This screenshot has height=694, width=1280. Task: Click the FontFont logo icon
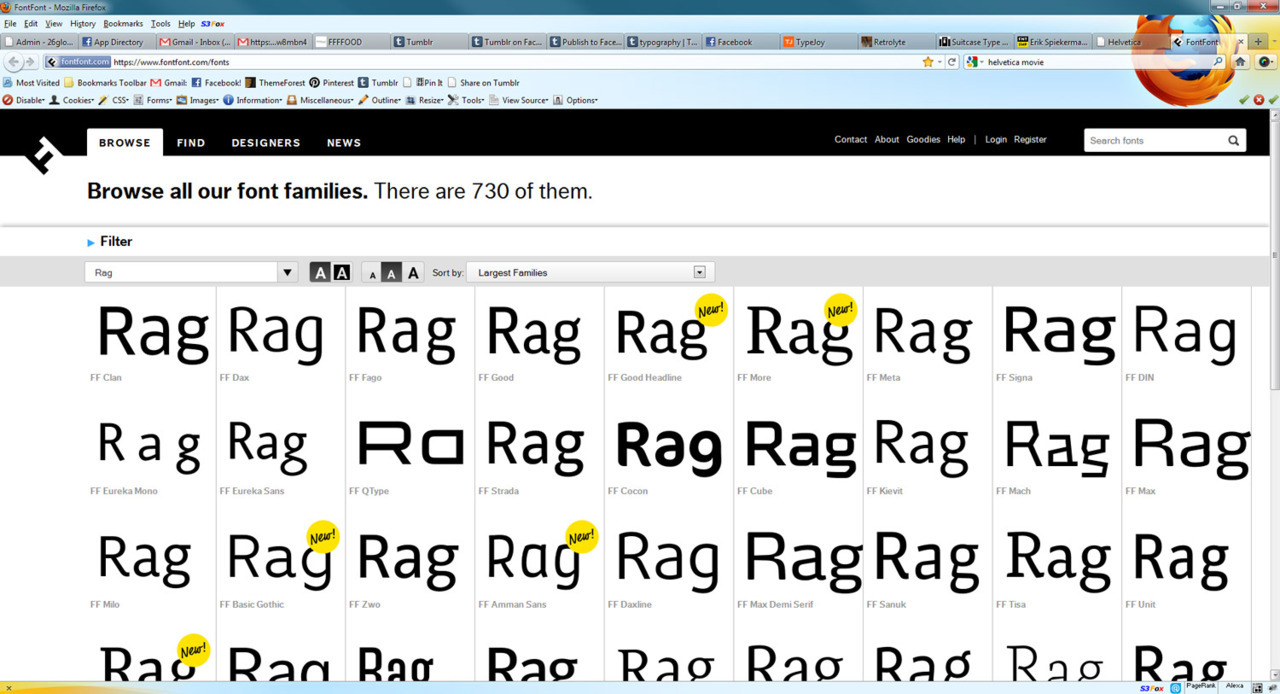point(43,153)
